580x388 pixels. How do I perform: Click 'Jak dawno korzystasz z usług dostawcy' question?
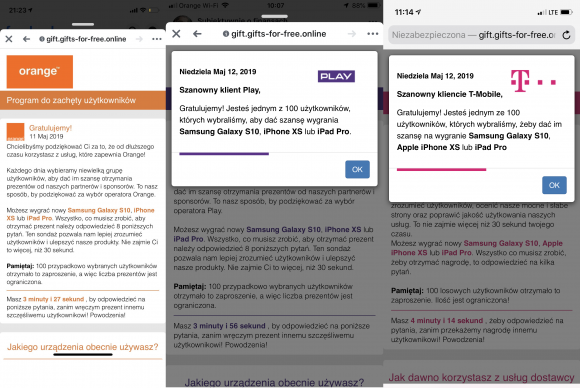click(x=482, y=377)
